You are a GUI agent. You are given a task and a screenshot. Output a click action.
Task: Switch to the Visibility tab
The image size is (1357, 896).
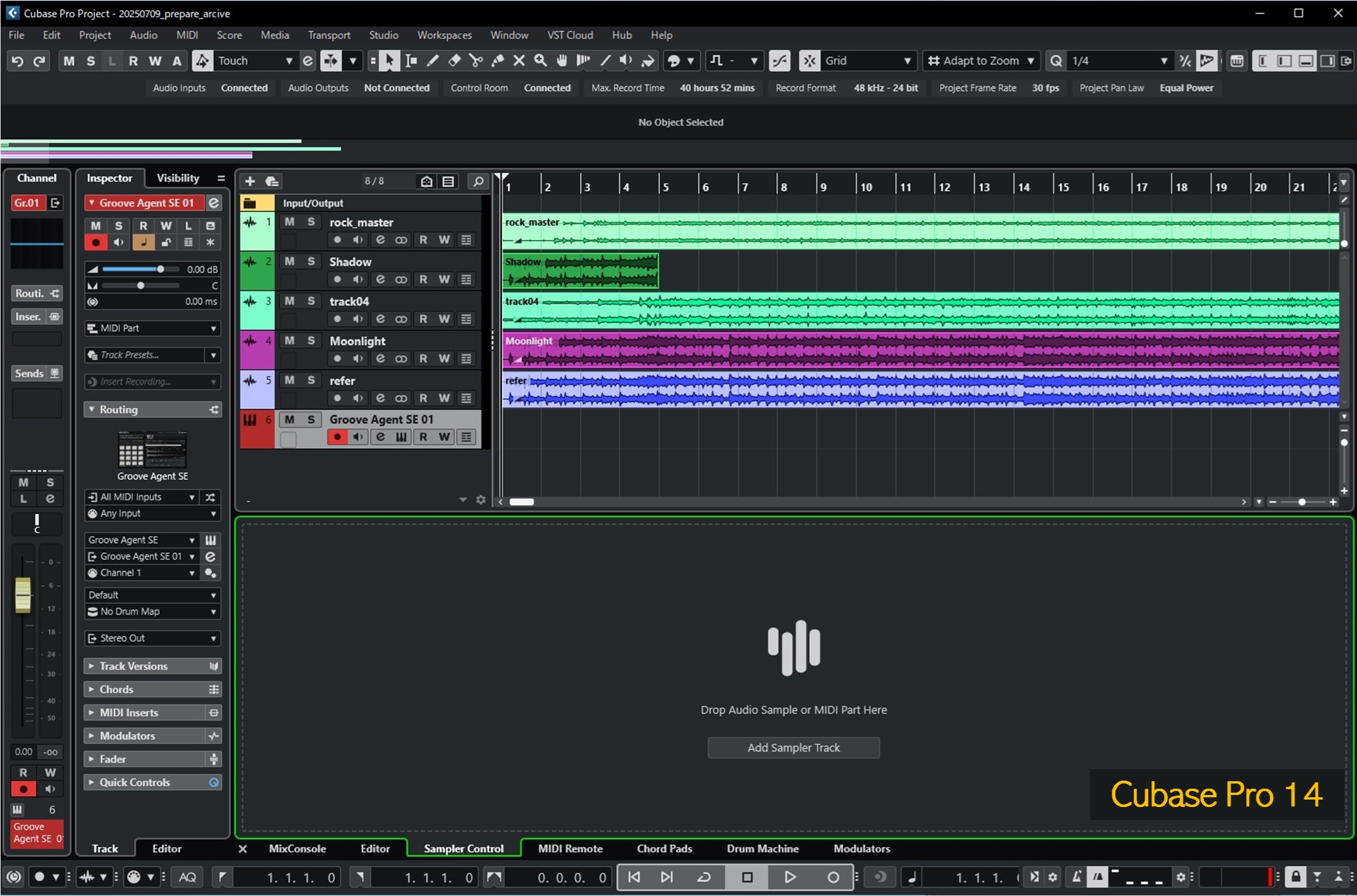coord(178,178)
